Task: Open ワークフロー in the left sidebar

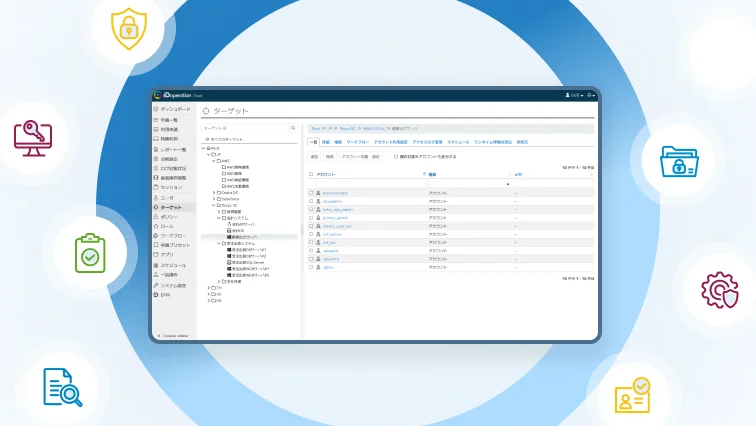Action: coord(174,235)
